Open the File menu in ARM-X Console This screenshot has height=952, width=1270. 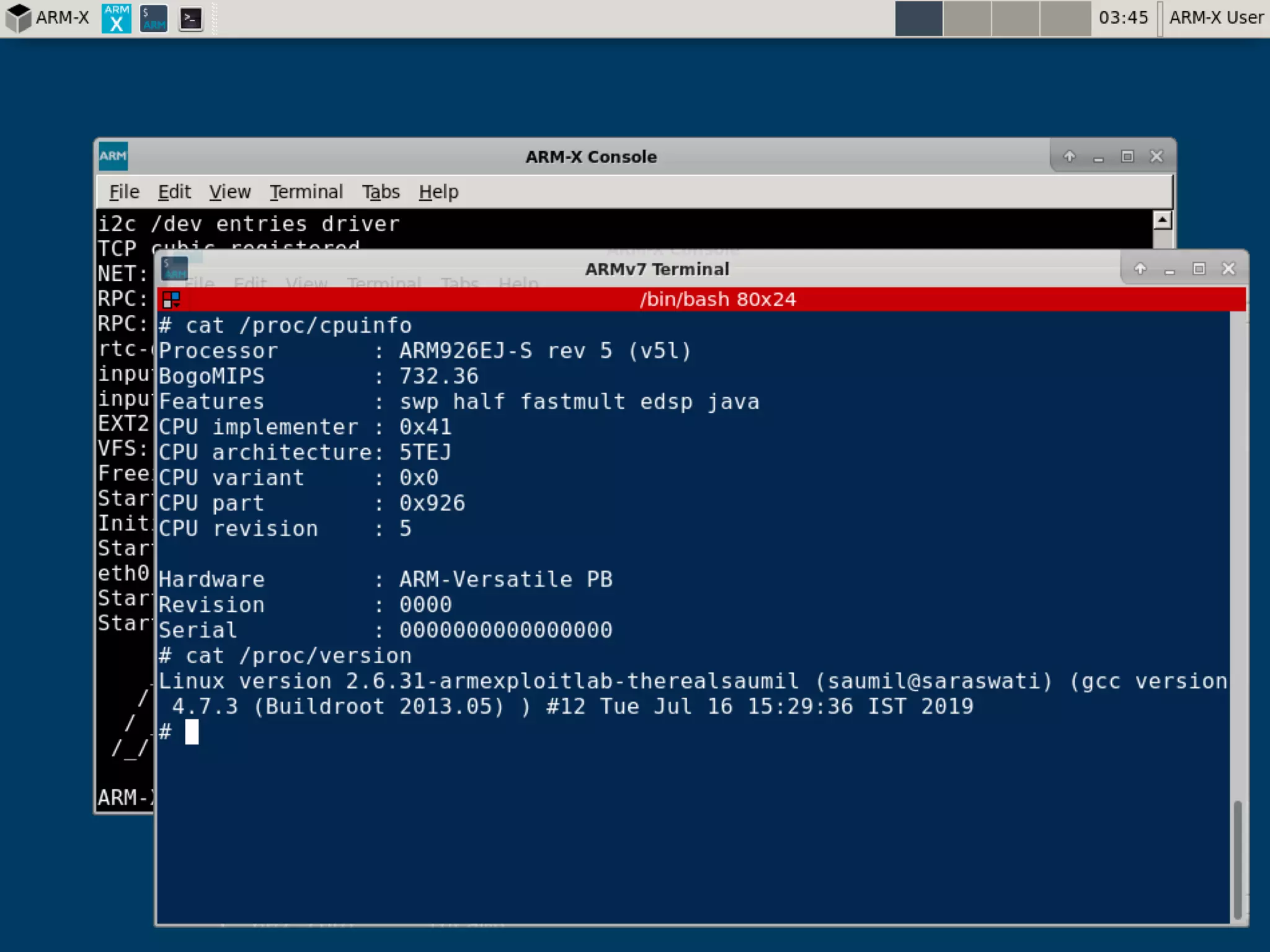(124, 192)
